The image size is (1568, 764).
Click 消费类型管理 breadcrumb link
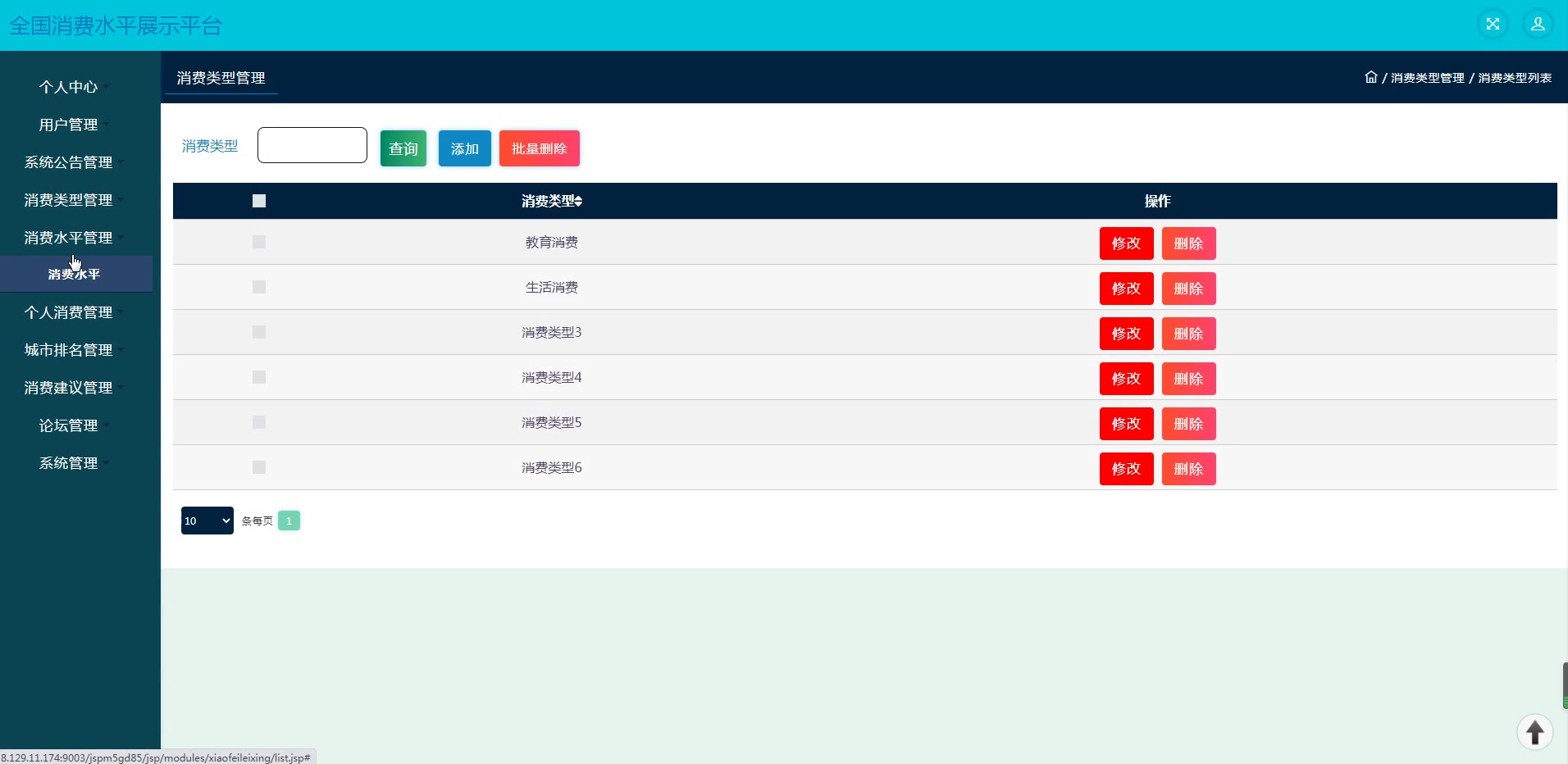[x=1427, y=78]
